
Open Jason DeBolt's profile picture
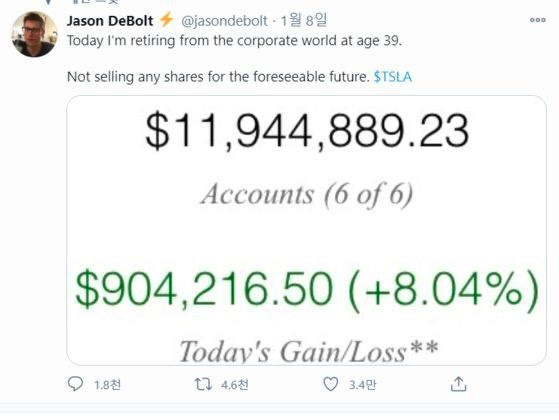point(34,34)
